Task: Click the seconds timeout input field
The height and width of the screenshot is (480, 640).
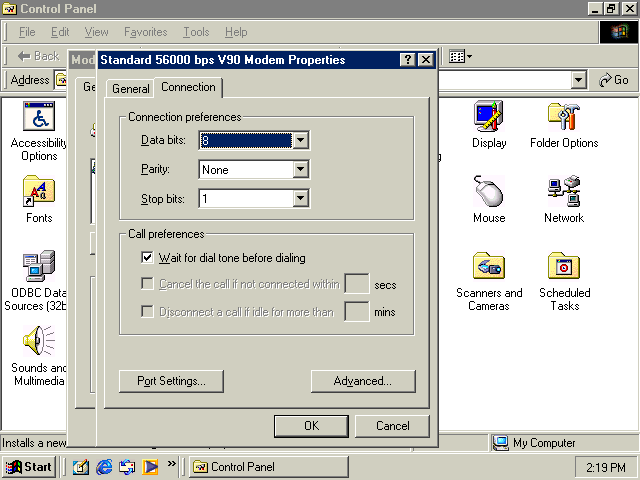Action: 357,284
